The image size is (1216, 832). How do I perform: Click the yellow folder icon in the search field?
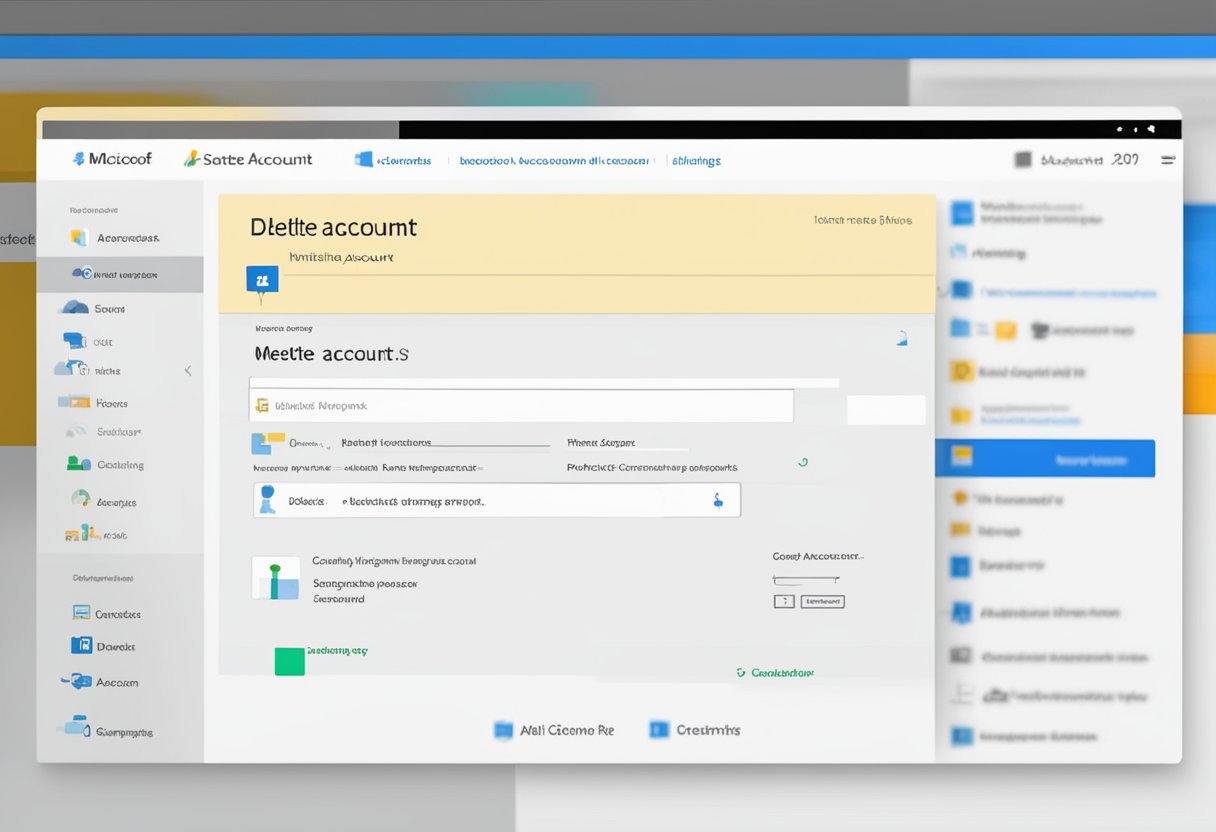262,406
